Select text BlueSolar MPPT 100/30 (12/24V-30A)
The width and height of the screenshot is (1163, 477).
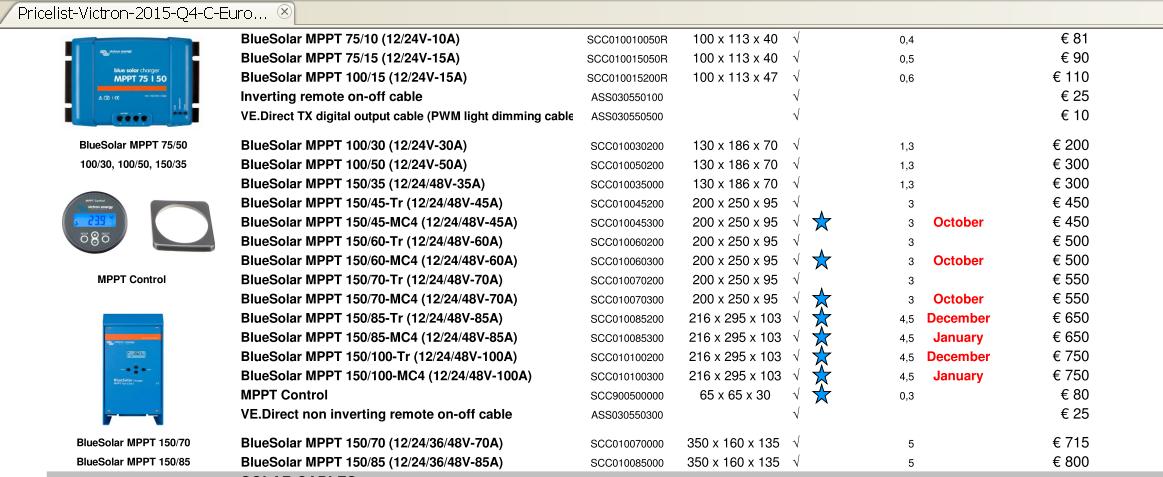(x=354, y=145)
